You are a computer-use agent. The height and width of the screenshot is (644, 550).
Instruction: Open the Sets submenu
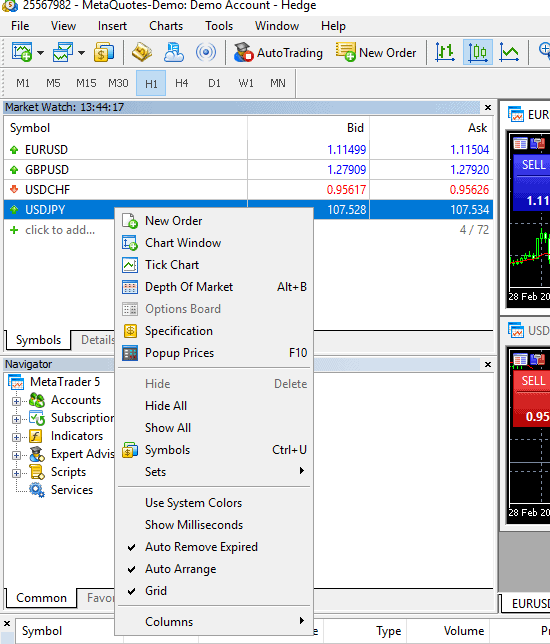pos(214,472)
